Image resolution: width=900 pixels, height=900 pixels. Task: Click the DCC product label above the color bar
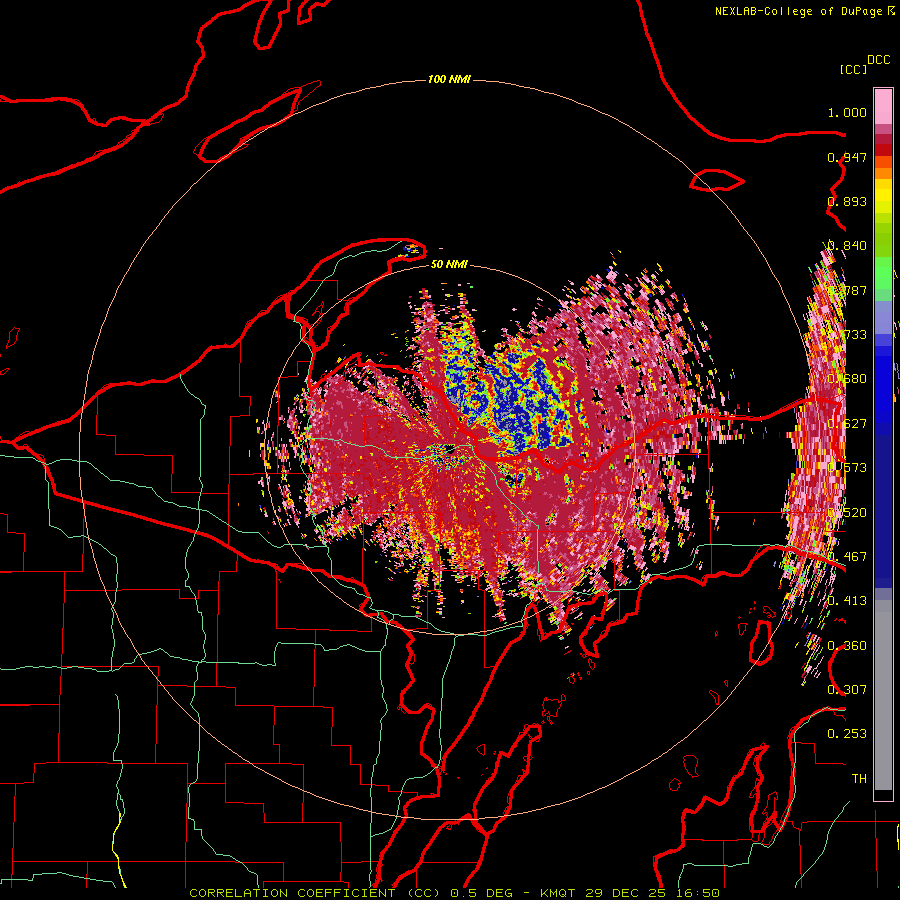(x=878, y=60)
